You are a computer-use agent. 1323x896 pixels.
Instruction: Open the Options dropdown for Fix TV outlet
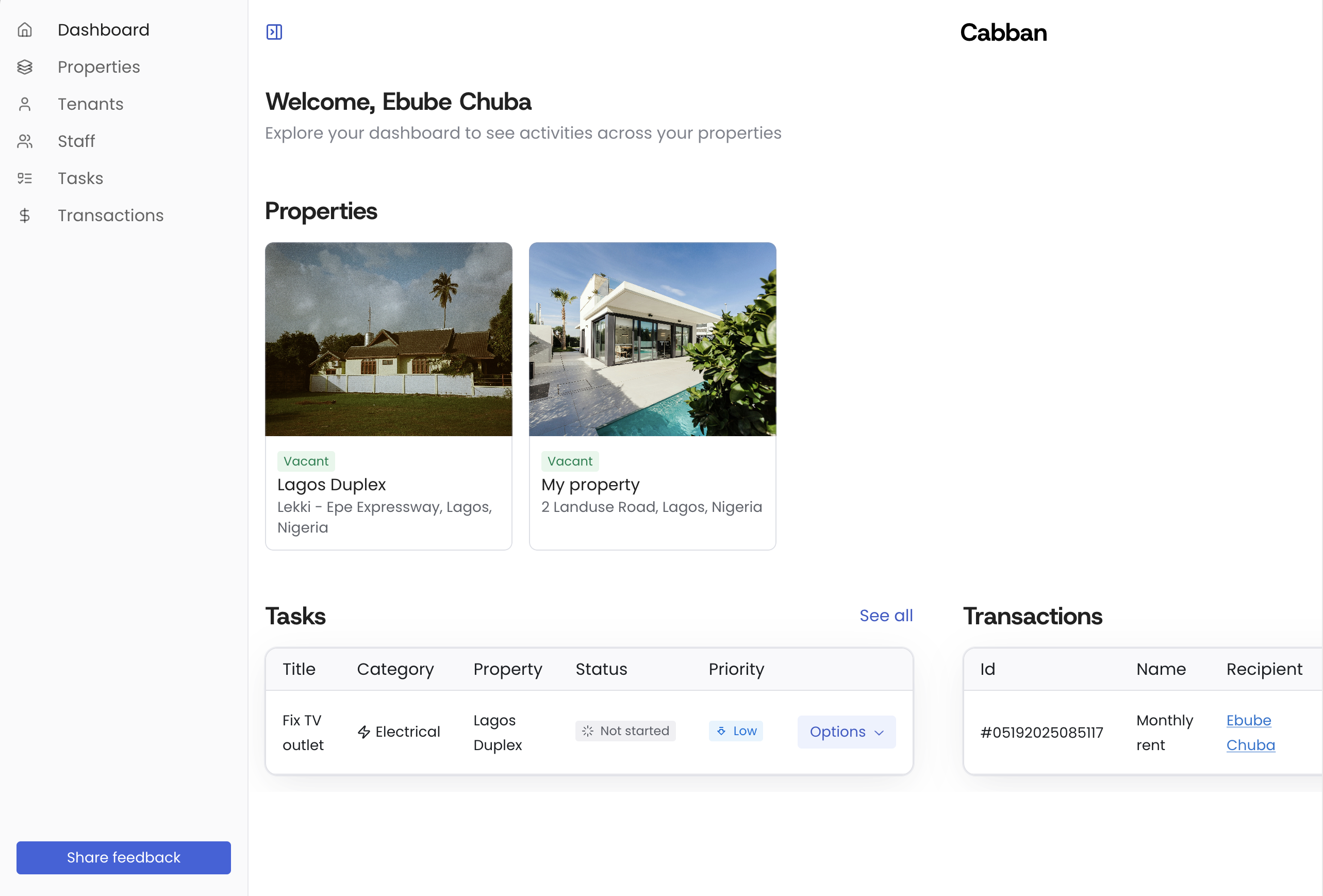click(846, 732)
